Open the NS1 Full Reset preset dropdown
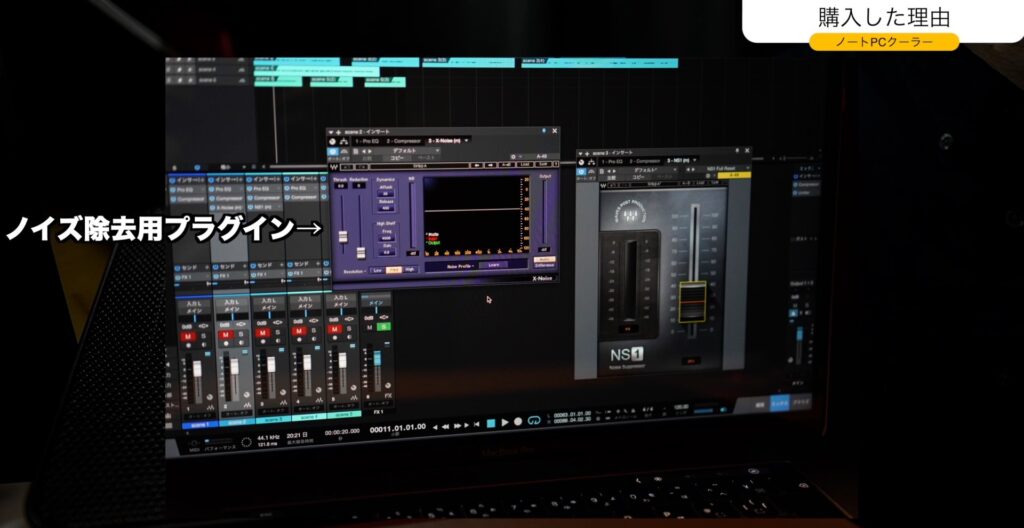This screenshot has width=1024, height=528. [728, 169]
